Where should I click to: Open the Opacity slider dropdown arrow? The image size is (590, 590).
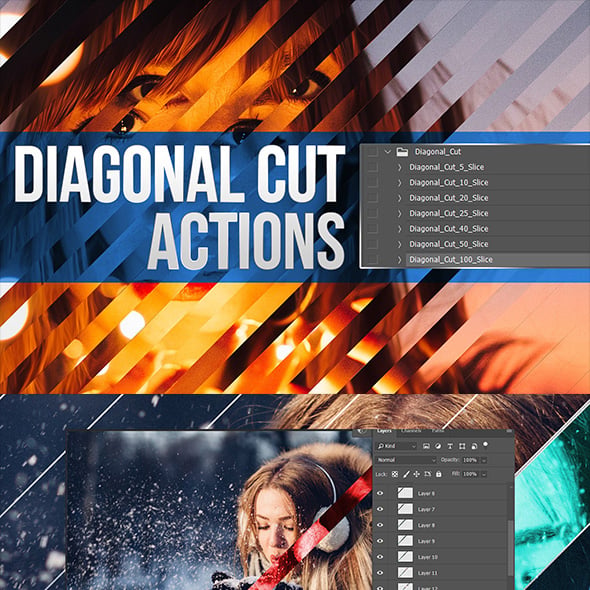484,460
